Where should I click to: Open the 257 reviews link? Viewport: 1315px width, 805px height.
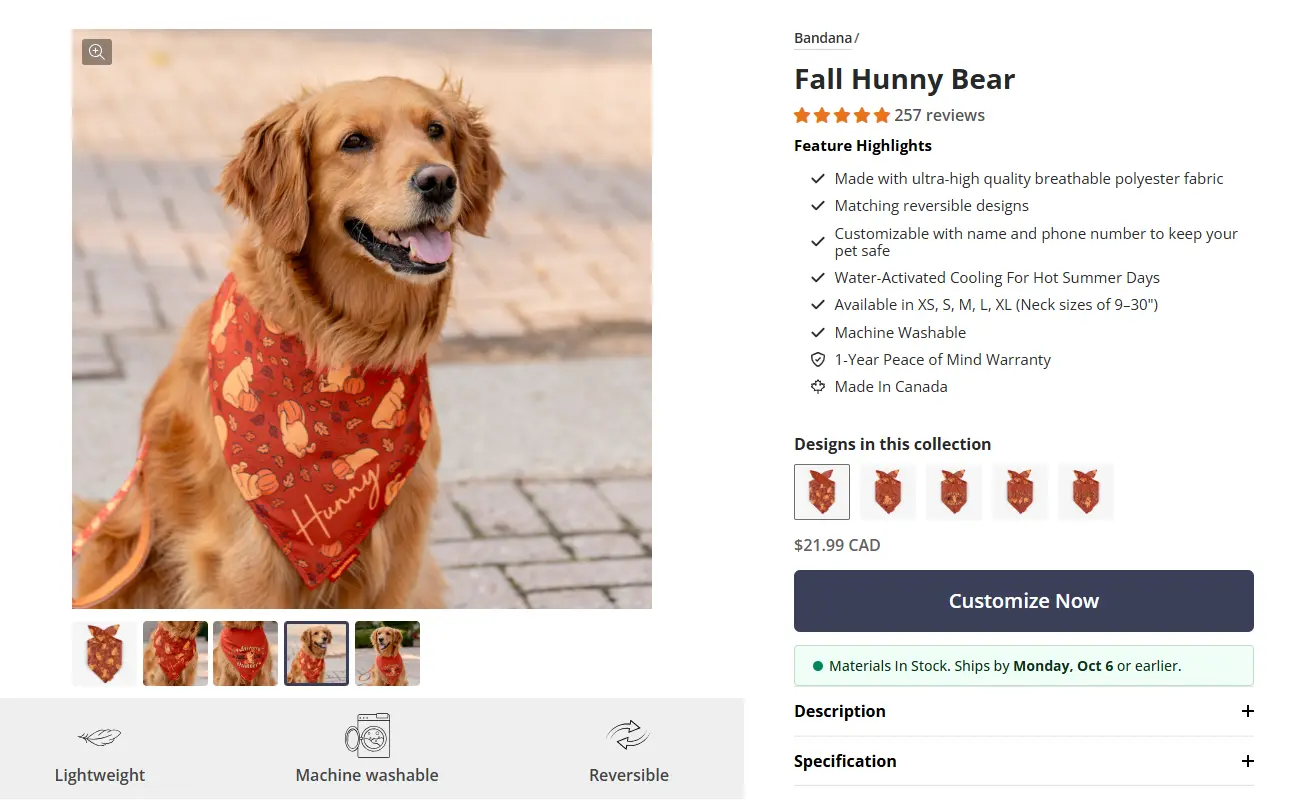(939, 115)
